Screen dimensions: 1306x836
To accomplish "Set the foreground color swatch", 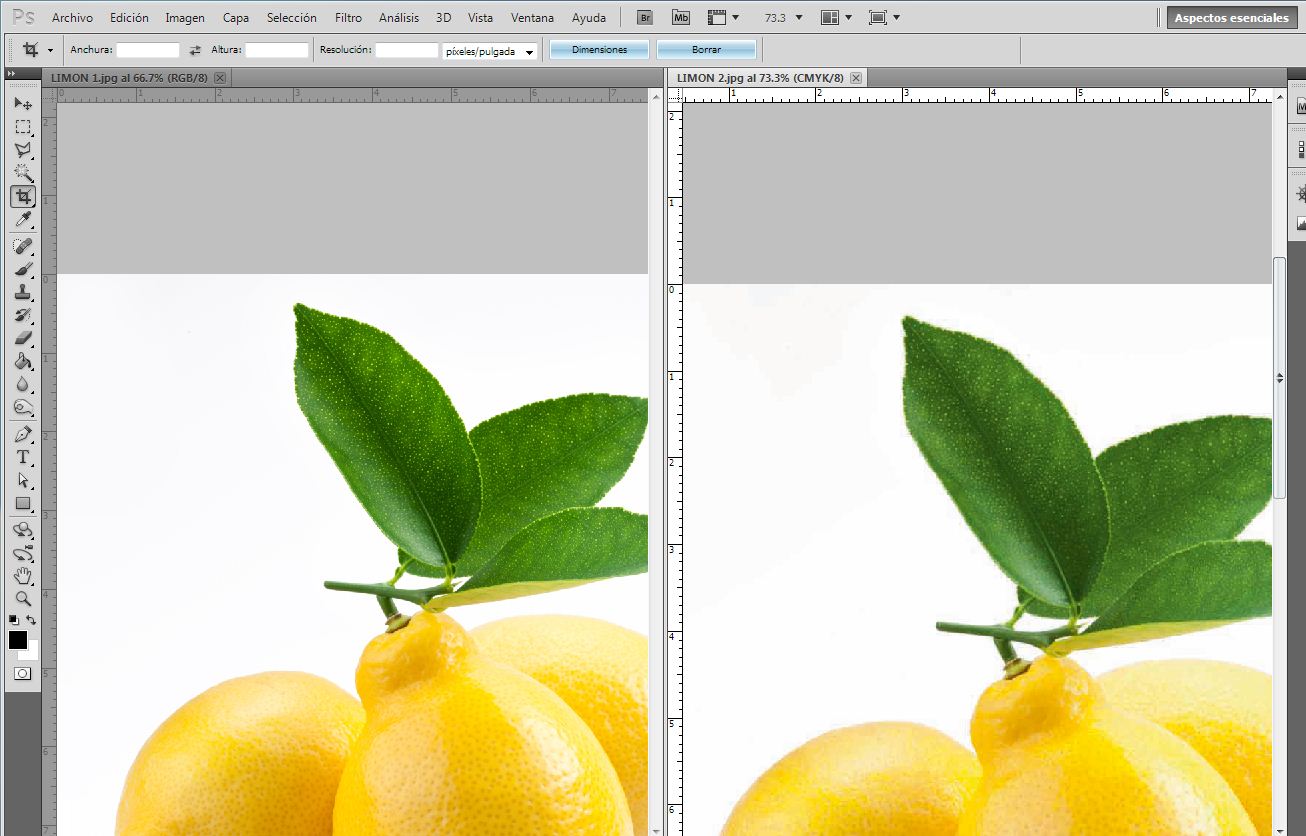I will [17, 640].
